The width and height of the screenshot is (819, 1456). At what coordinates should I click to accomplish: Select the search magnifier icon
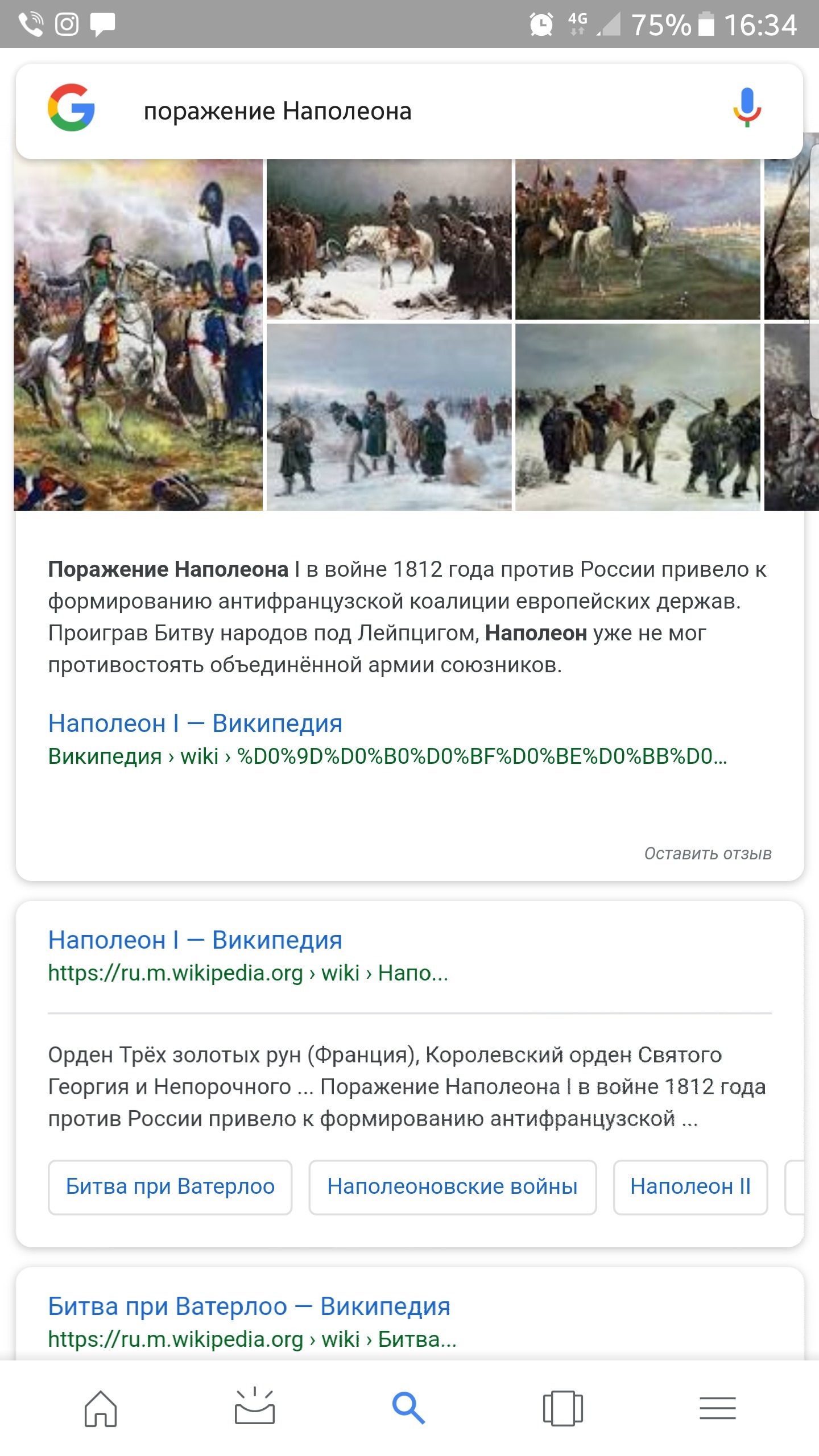[x=408, y=1408]
